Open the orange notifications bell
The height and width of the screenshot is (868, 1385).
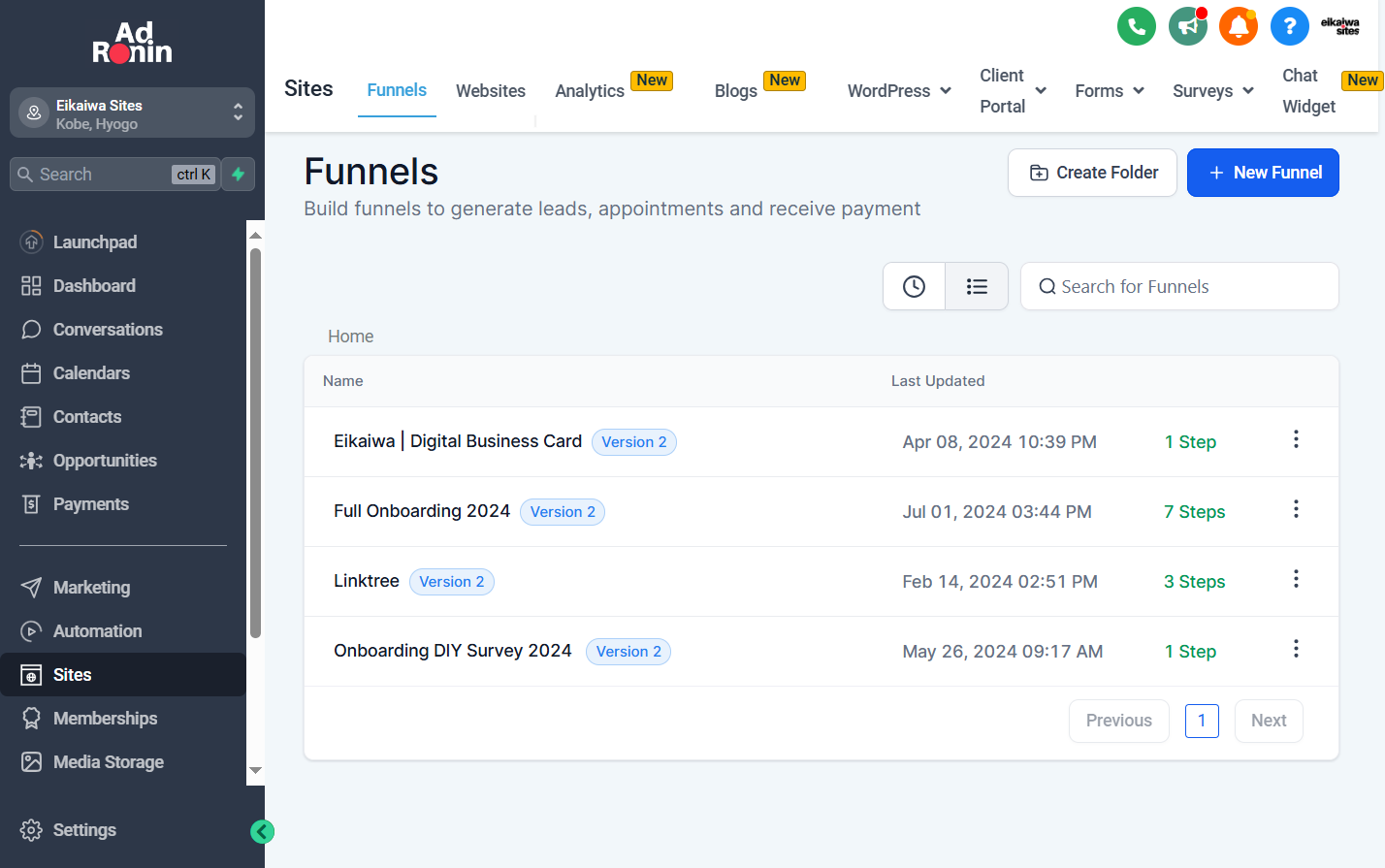(x=1239, y=26)
